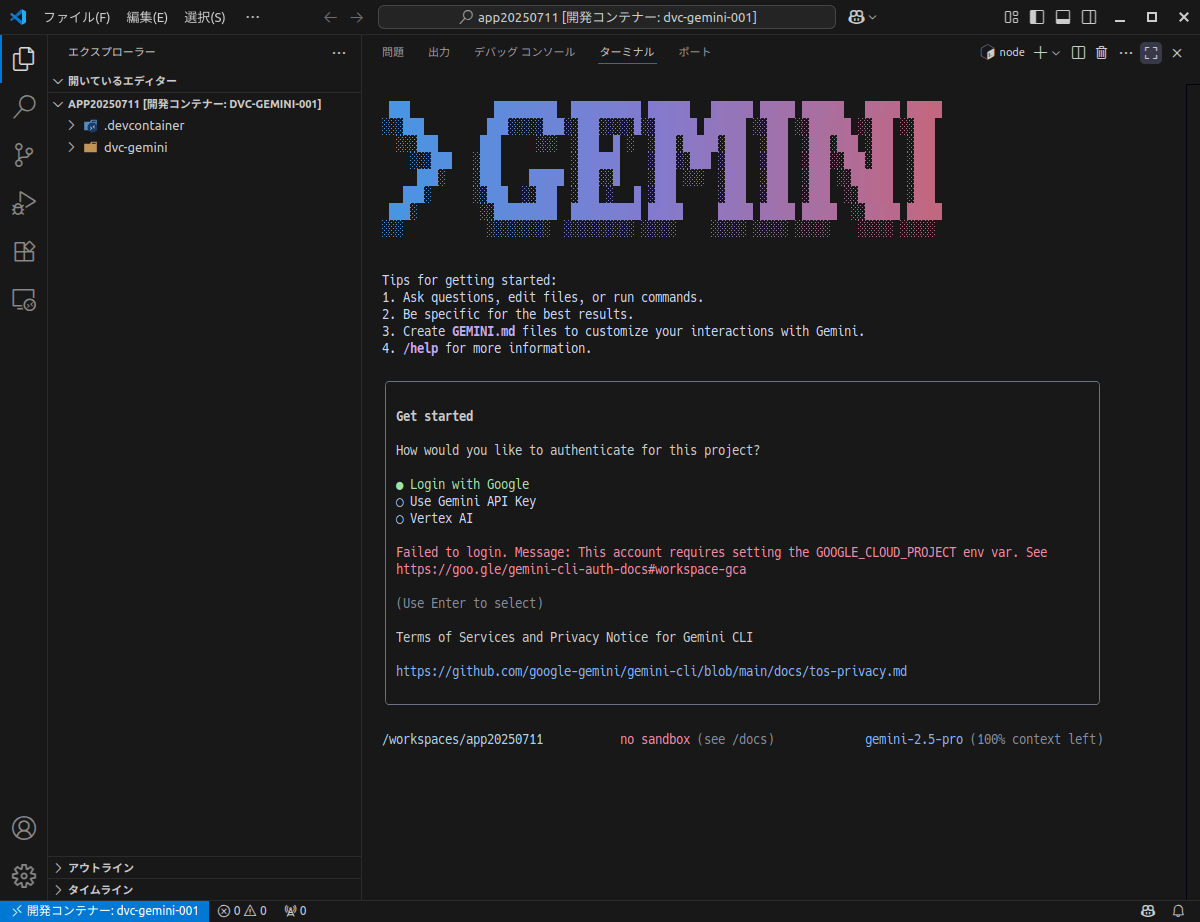Image resolution: width=1200 pixels, height=922 pixels.
Task: Toggle the secondary side bar
Action: (1089, 17)
